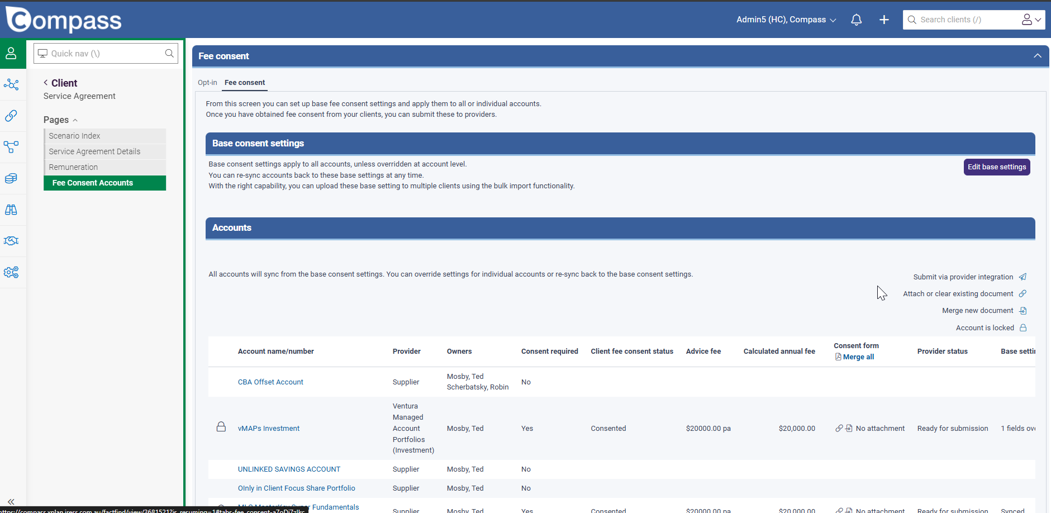Click merge document icon in vMAPs Investment row

pos(849,428)
